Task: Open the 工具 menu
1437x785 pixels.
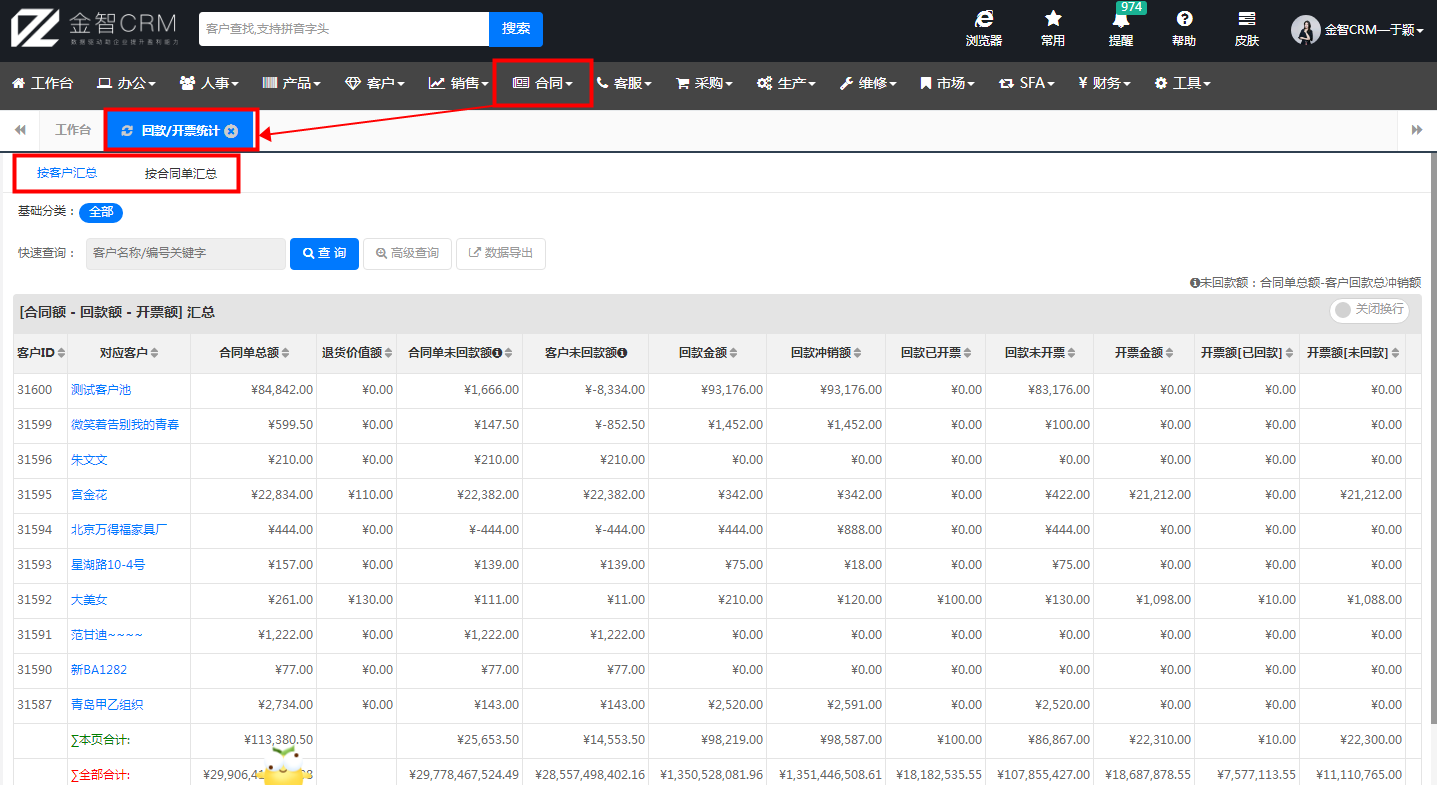Action: click(x=1182, y=83)
